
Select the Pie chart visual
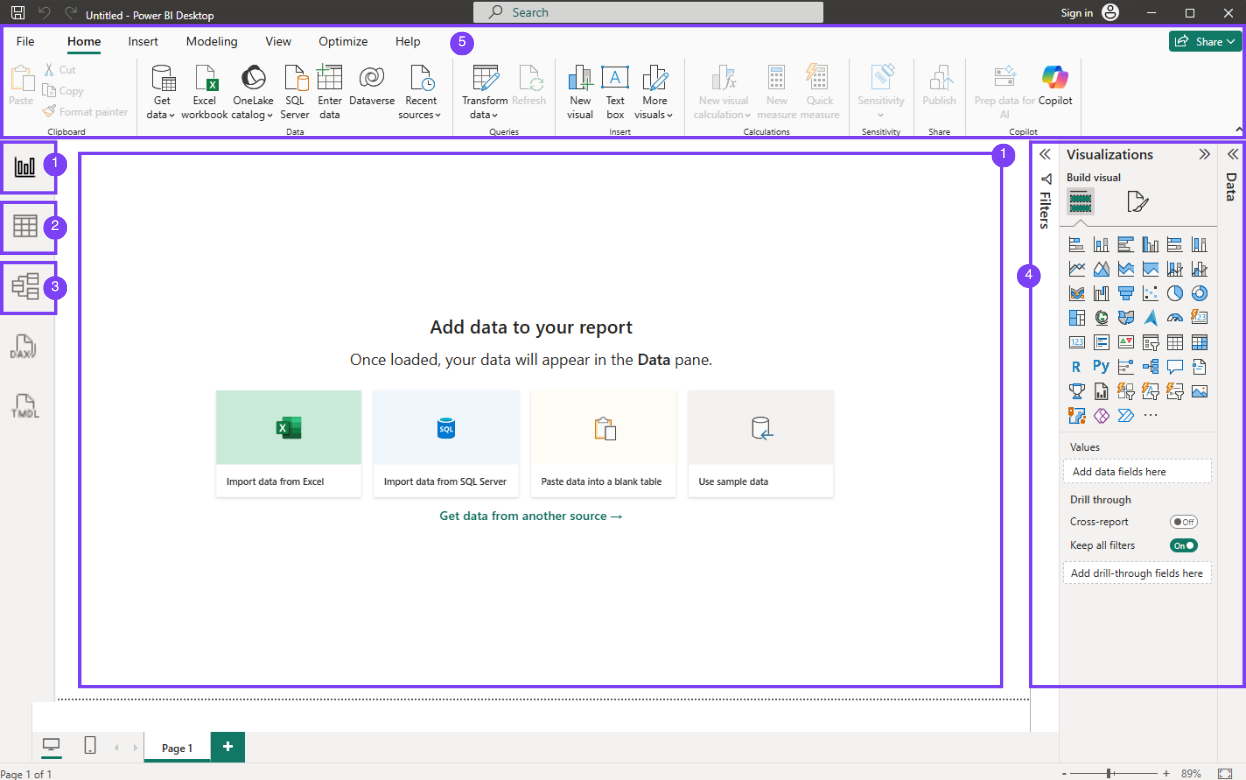tap(1173, 292)
